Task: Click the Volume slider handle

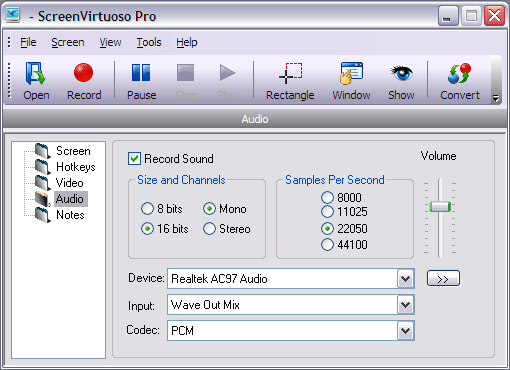Action: (440, 207)
